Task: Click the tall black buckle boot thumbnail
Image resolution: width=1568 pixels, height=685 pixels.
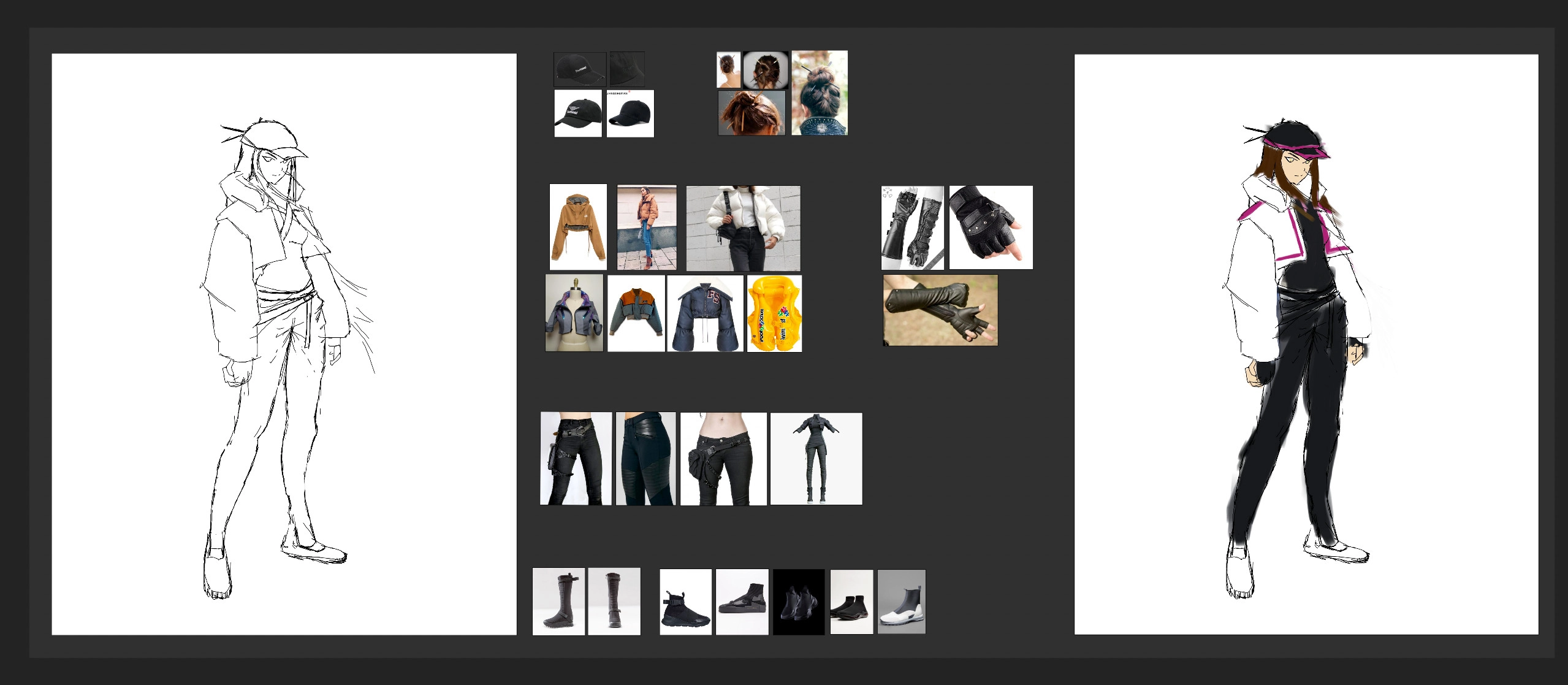Action: tap(558, 601)
